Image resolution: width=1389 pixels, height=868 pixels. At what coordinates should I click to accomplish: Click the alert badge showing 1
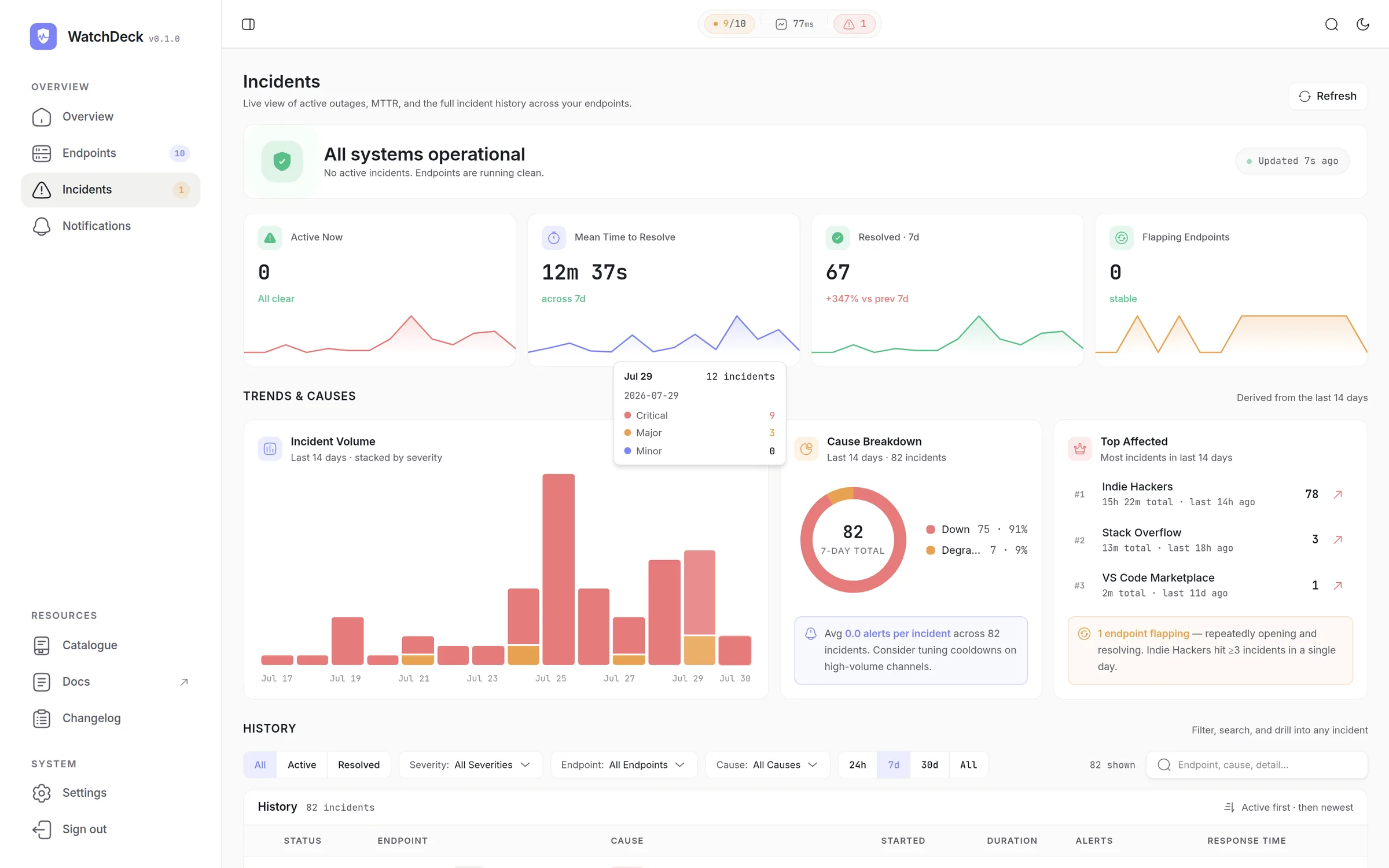855,24
